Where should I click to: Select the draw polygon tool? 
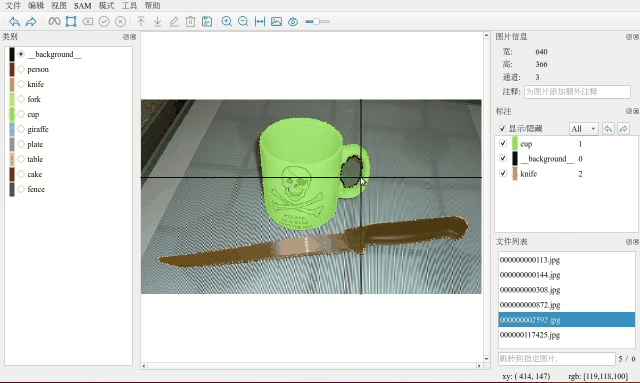click(x=71, y=21)
